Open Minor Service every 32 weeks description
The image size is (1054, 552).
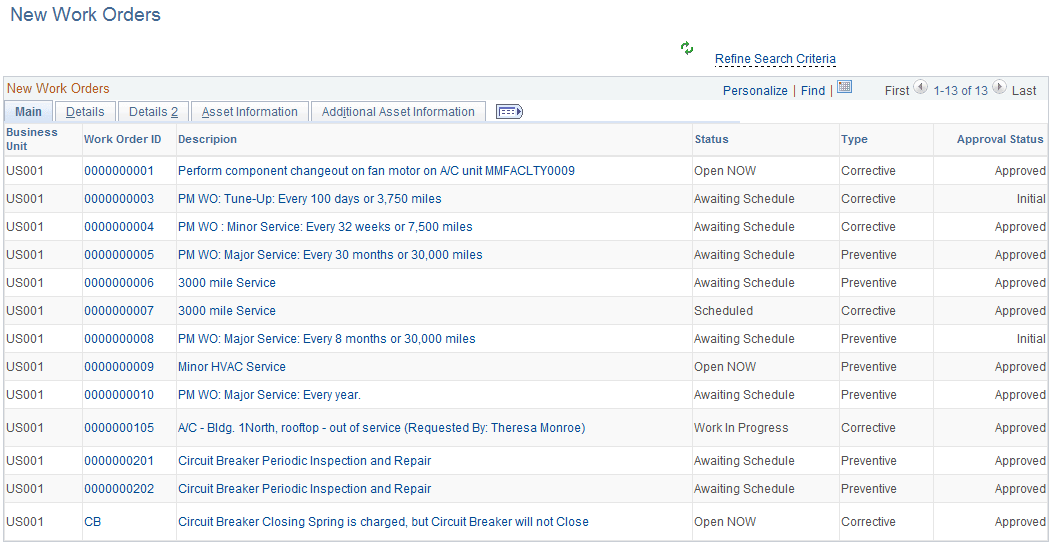[x=325, y=227]
